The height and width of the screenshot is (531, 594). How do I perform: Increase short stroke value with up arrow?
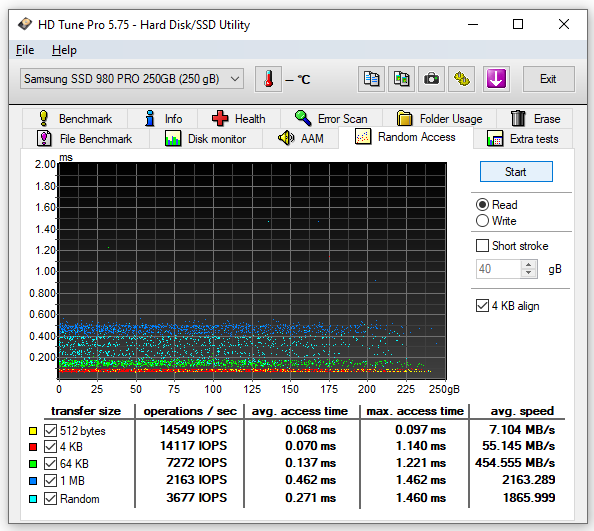528,264
